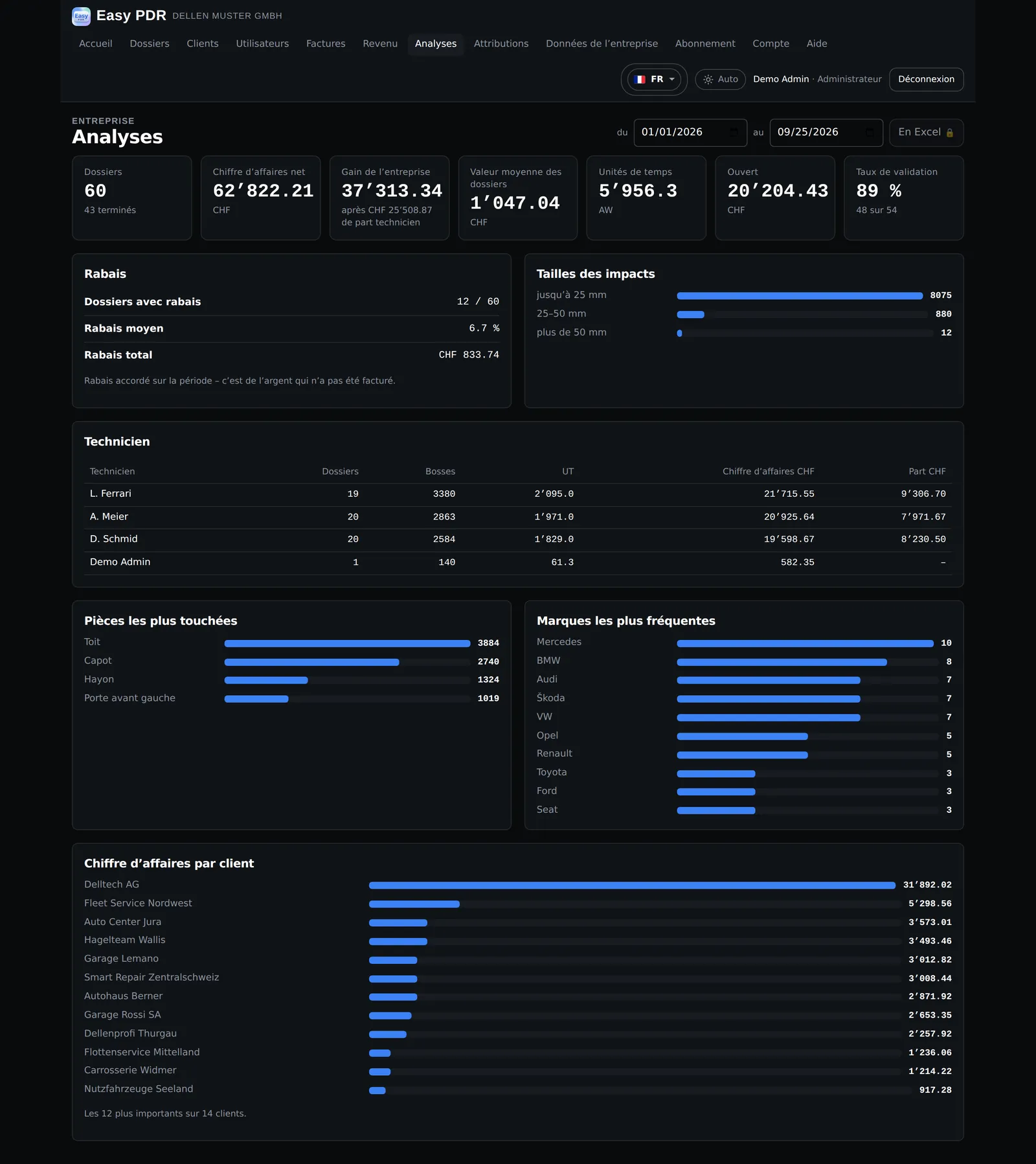The height and width of the screenshot is (1164, 1036).
Task: Open calendar picker of end date field
Action: (870, 132)
